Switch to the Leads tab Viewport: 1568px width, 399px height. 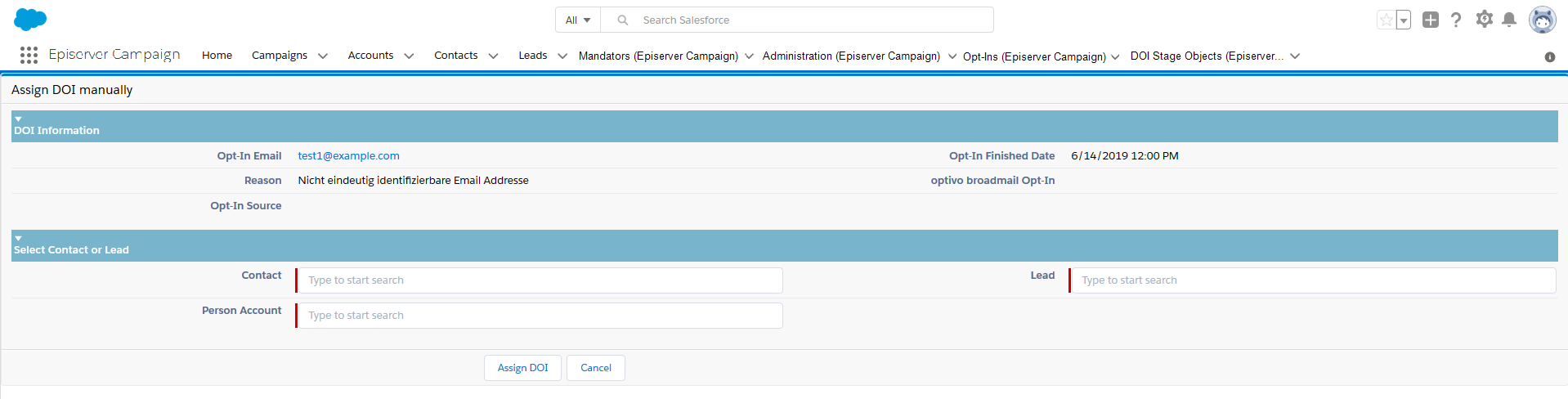(532, 56)
